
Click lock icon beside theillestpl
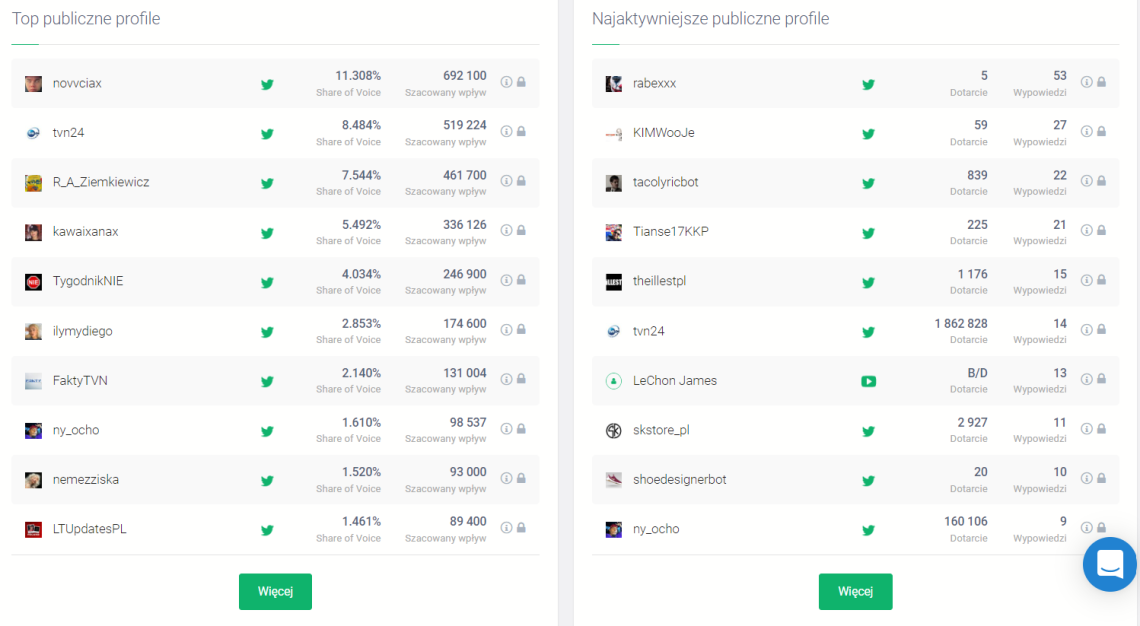(x=1101, y=280)
